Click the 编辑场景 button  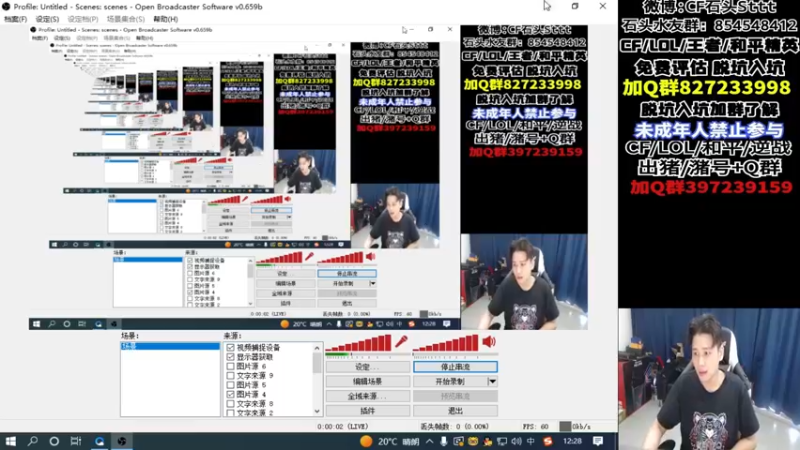click(x=367, y=381)
